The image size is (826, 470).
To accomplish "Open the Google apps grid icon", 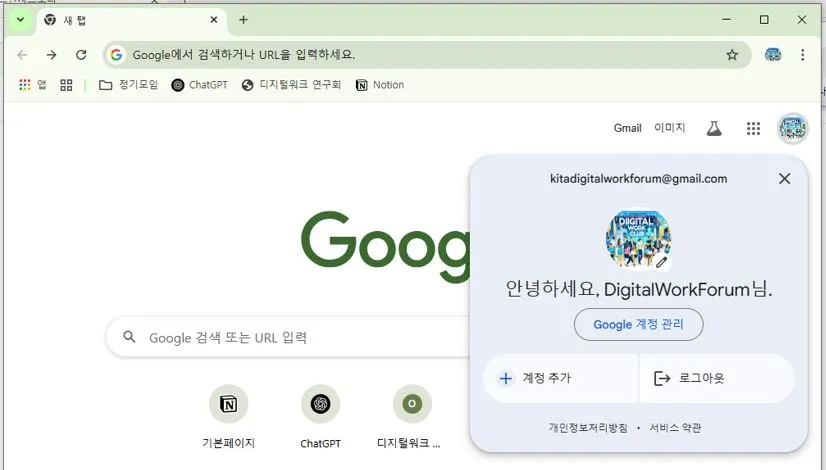I will point(753,129).
